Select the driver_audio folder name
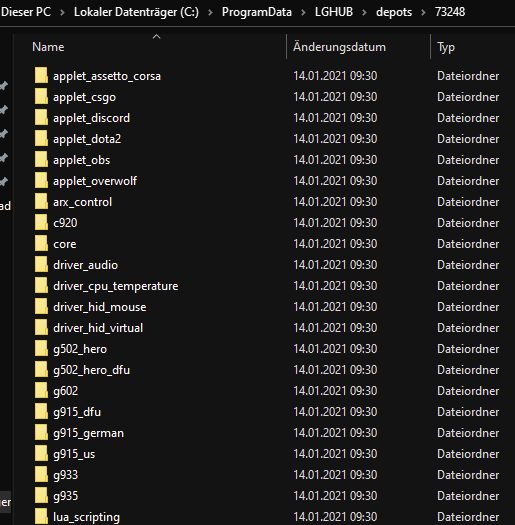Image resolution: width=515 pixels, height=525 pixels. (x=85, y=265)
